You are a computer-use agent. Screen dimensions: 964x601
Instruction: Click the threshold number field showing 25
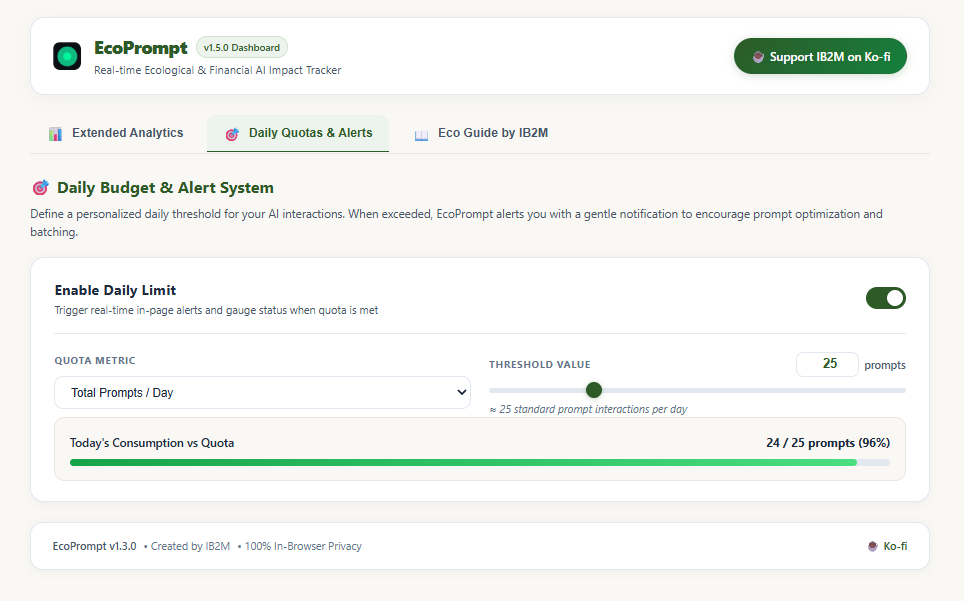(x=828, y=364)
